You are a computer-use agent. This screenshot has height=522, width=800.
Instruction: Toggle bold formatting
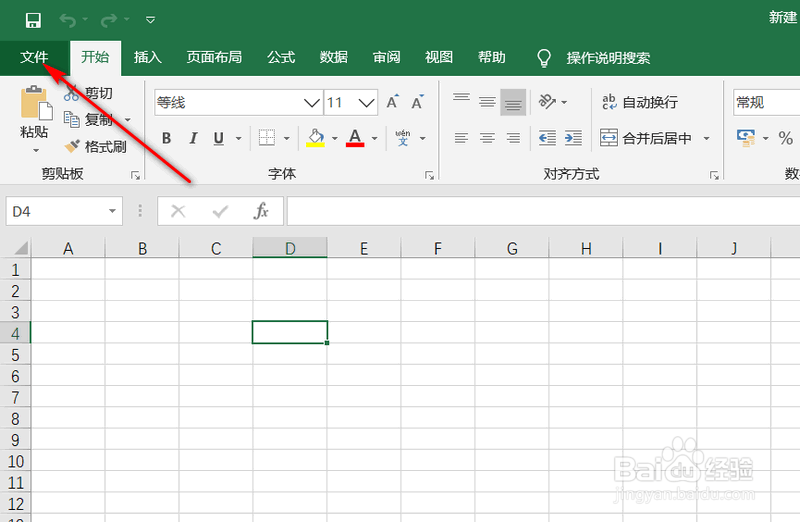tap(166, 138)
